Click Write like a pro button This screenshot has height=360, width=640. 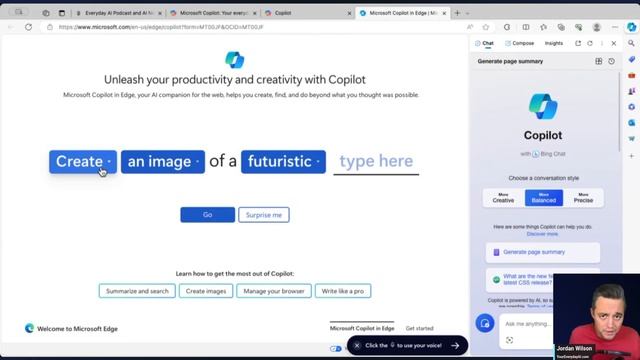pos(343,291)
